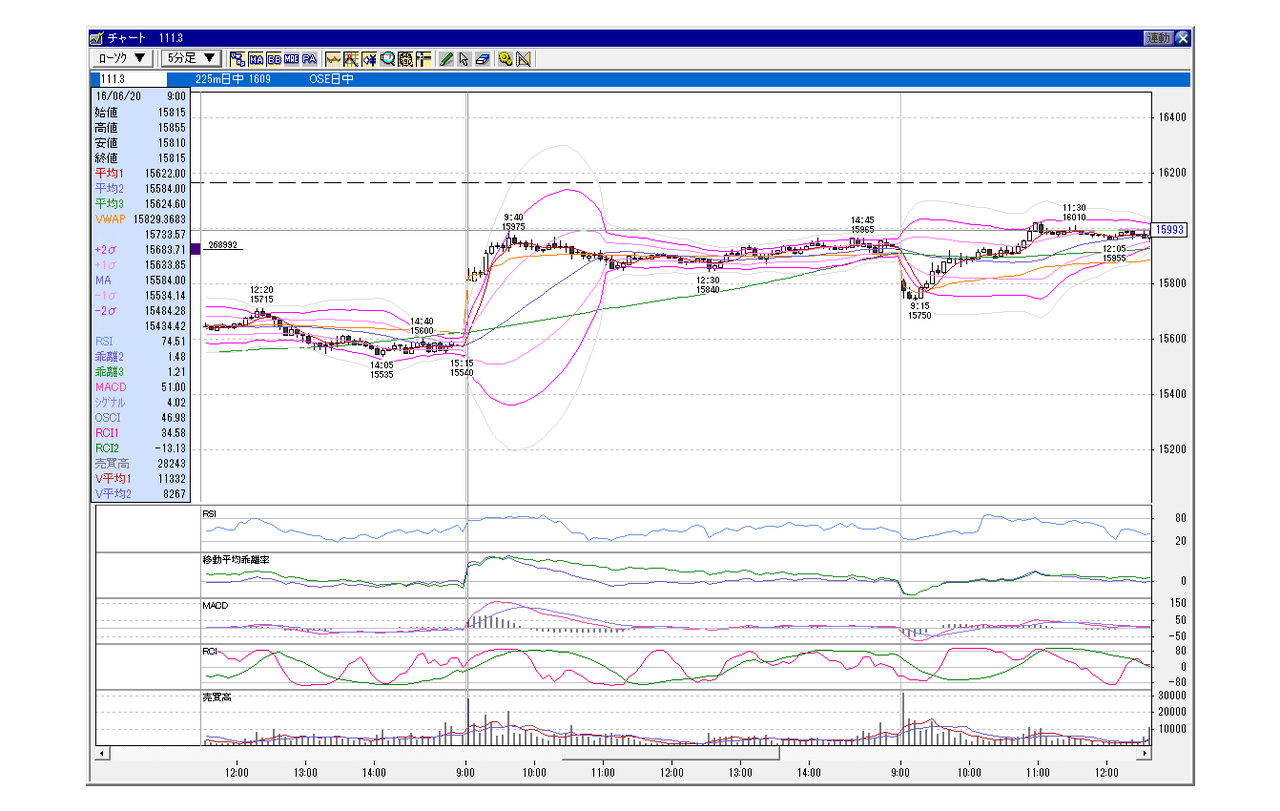Select the eraser tool

point(482,59)
